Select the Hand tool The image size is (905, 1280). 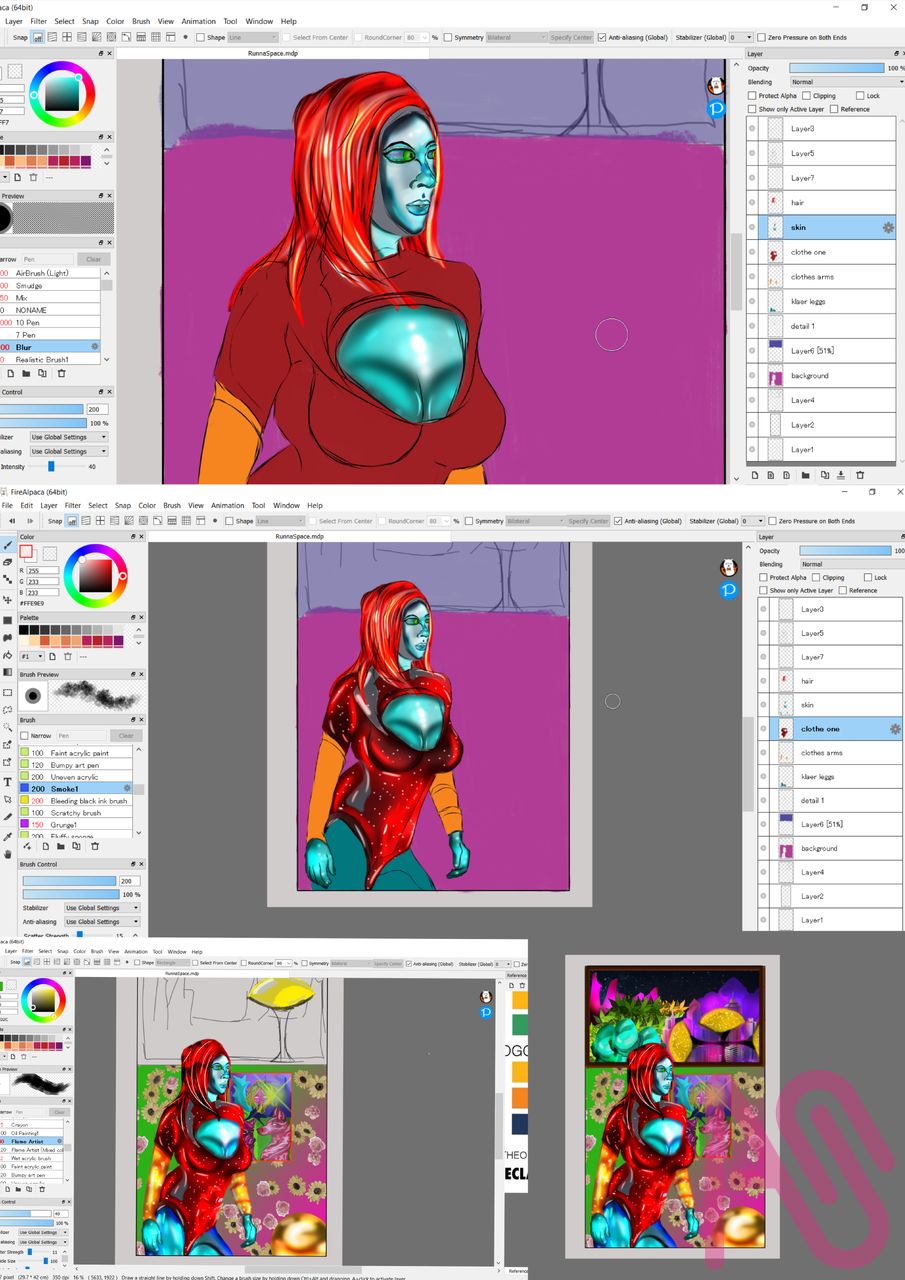[x=8, y=854]
